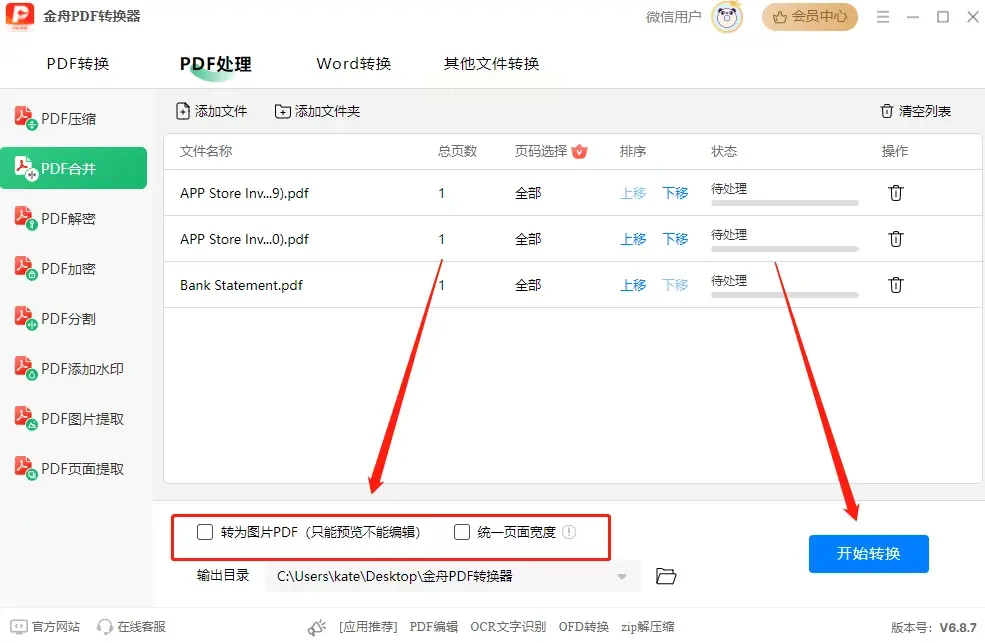Viewport: 985px width, 643px height.
Task: Enable 转为图片PDF checkbox
Action: coord(205,532)
